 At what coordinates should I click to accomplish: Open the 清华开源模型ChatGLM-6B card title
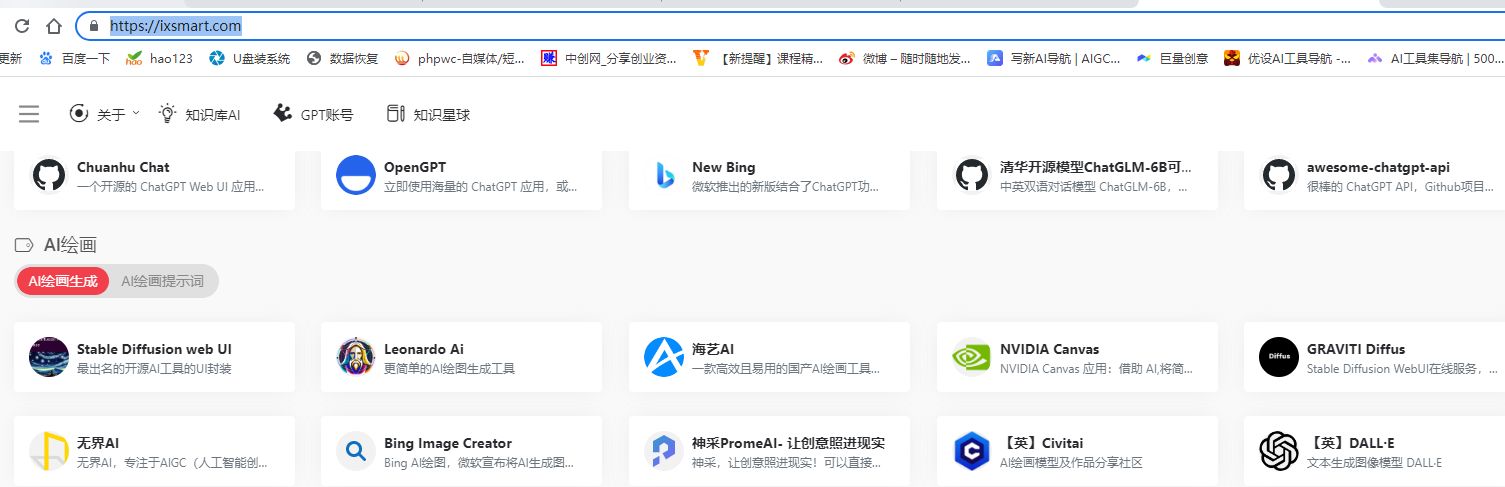pyautogui.click(x=1096, y=167)
